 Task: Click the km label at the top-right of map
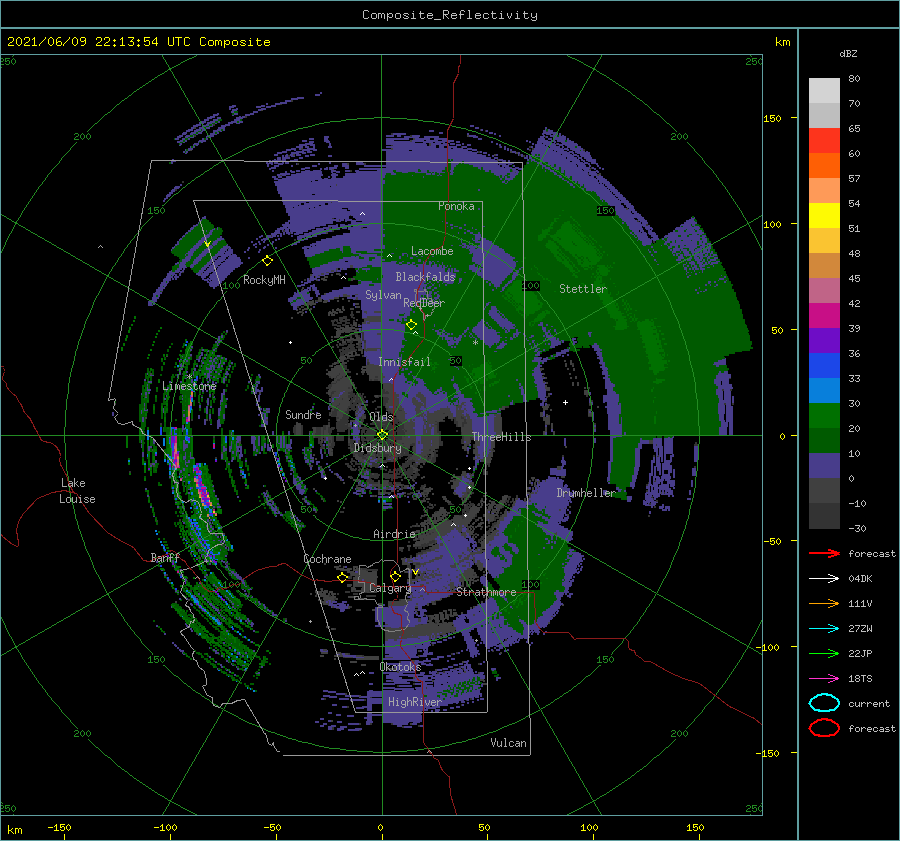(x=782, y=42)
